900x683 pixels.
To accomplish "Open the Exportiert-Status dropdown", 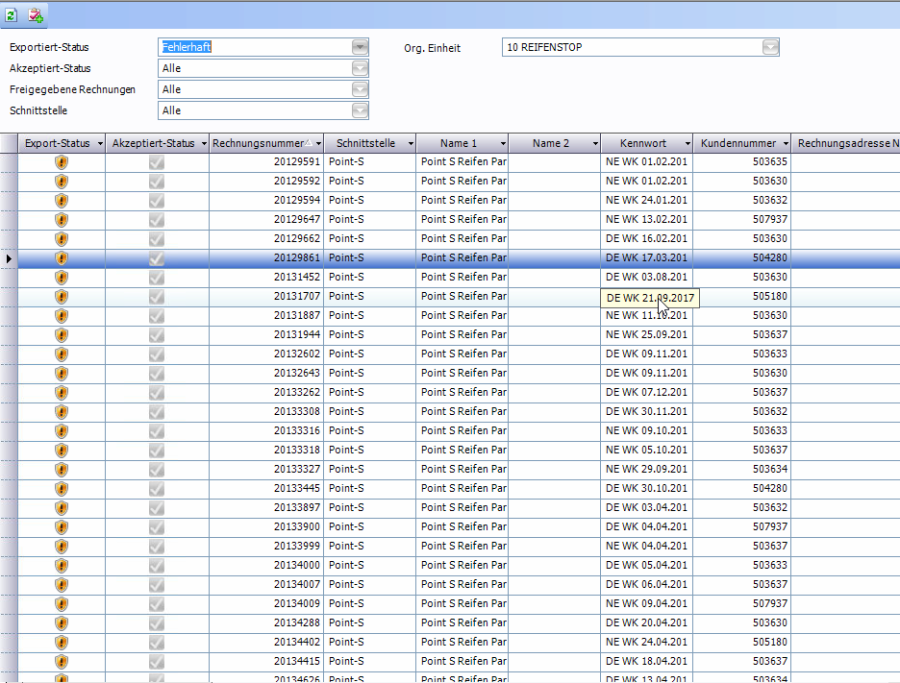I will (x=360, y=47).
